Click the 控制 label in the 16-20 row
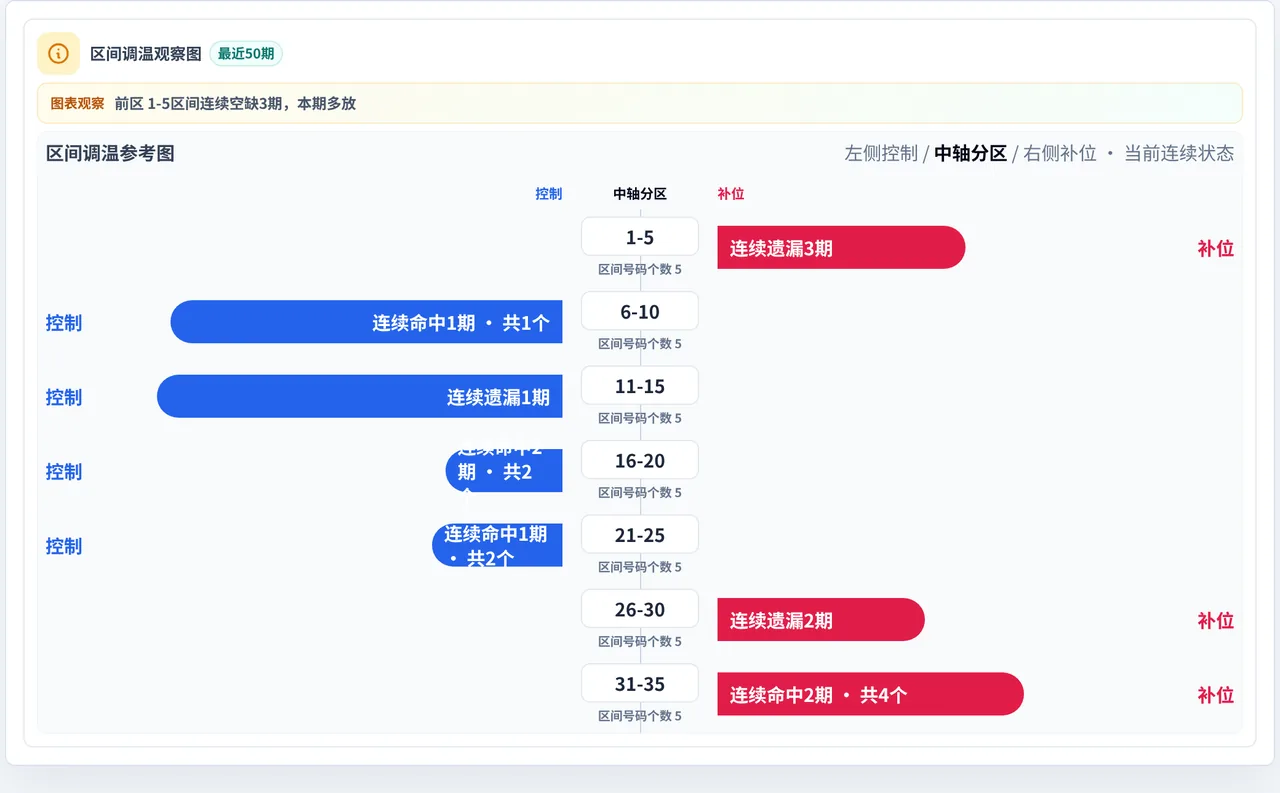Viewport: 1280px width, 793px height. [x=64, y=471]
